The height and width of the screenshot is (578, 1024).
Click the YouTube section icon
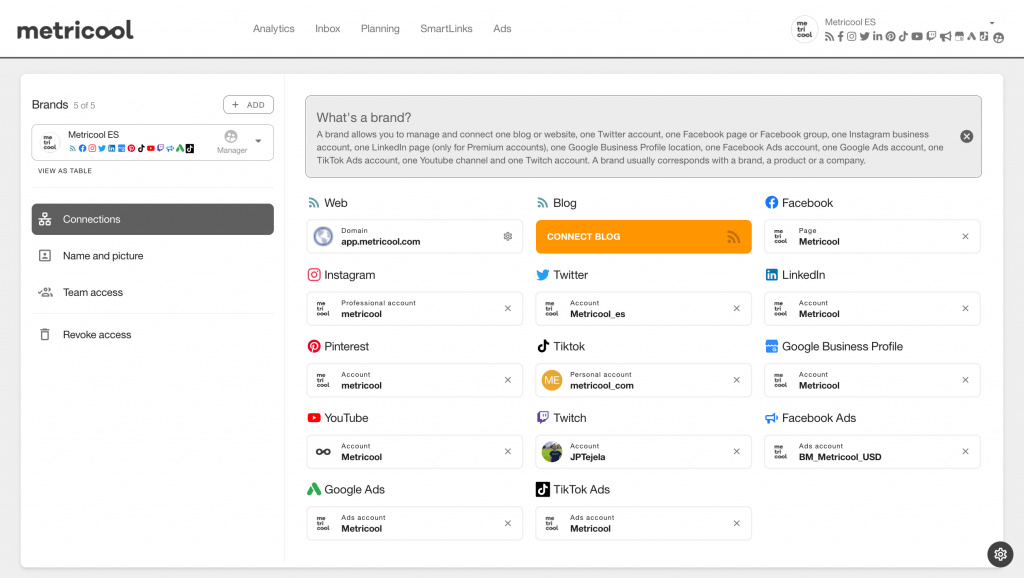(x=314, y=418)
